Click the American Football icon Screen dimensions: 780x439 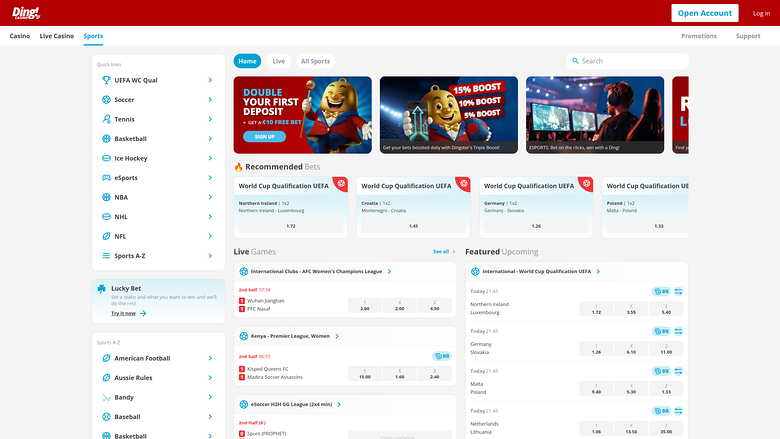coord(106,358)
